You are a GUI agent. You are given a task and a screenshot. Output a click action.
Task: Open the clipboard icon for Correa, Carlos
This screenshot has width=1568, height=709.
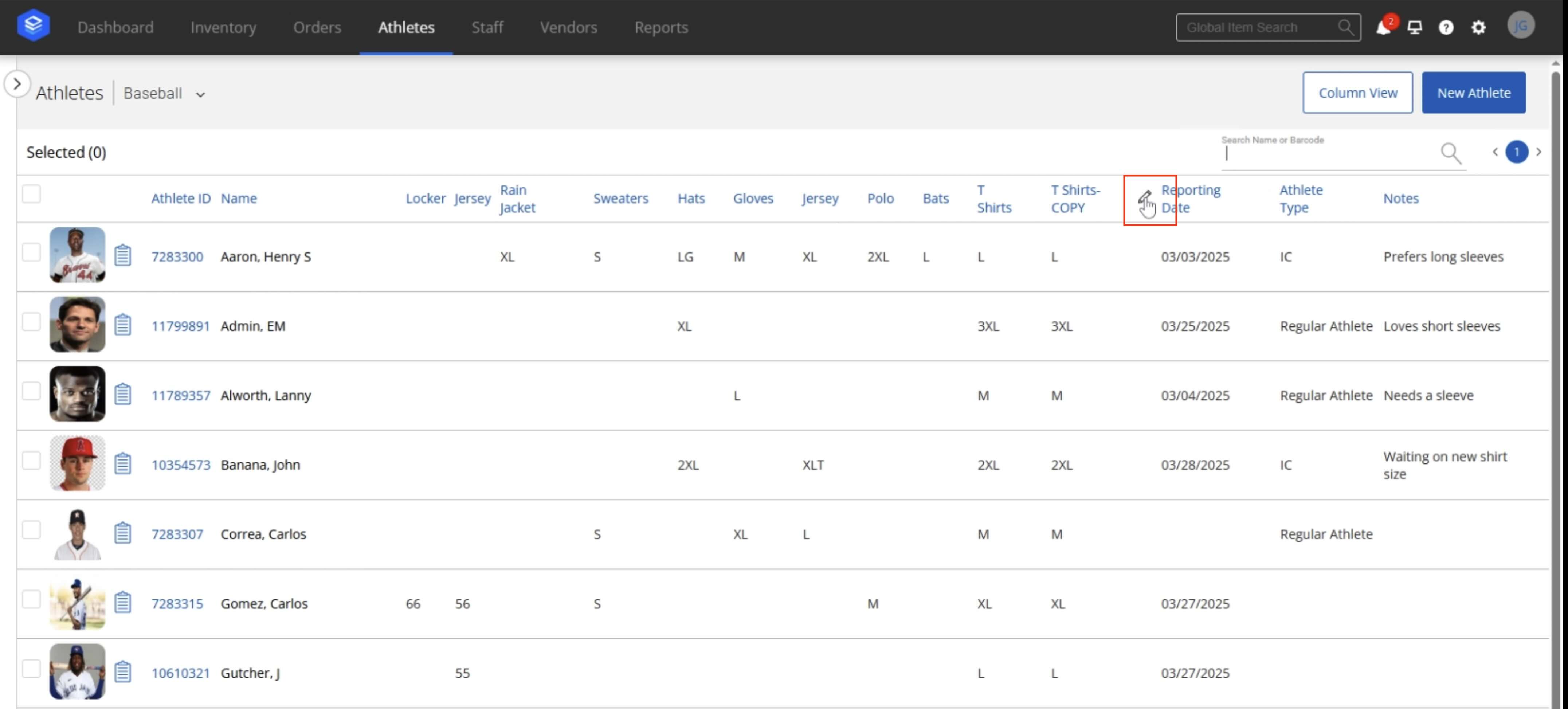124,532
